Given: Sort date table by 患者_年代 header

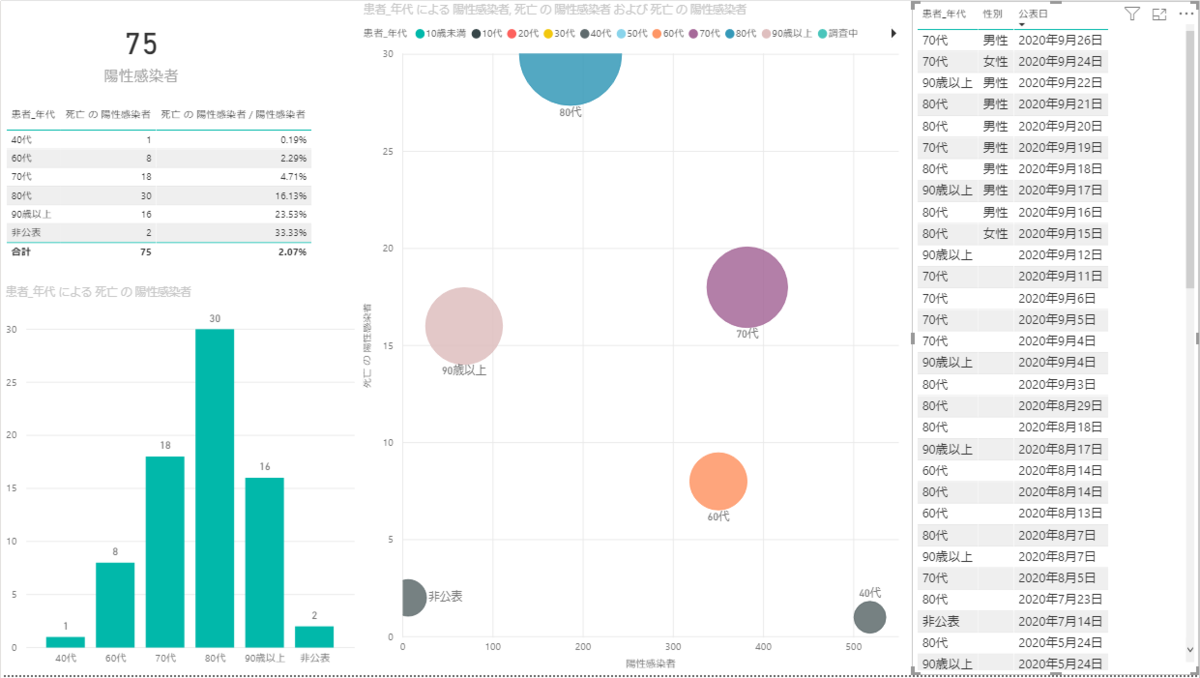Looking at the screenshot, I should (x=944, y=14).
